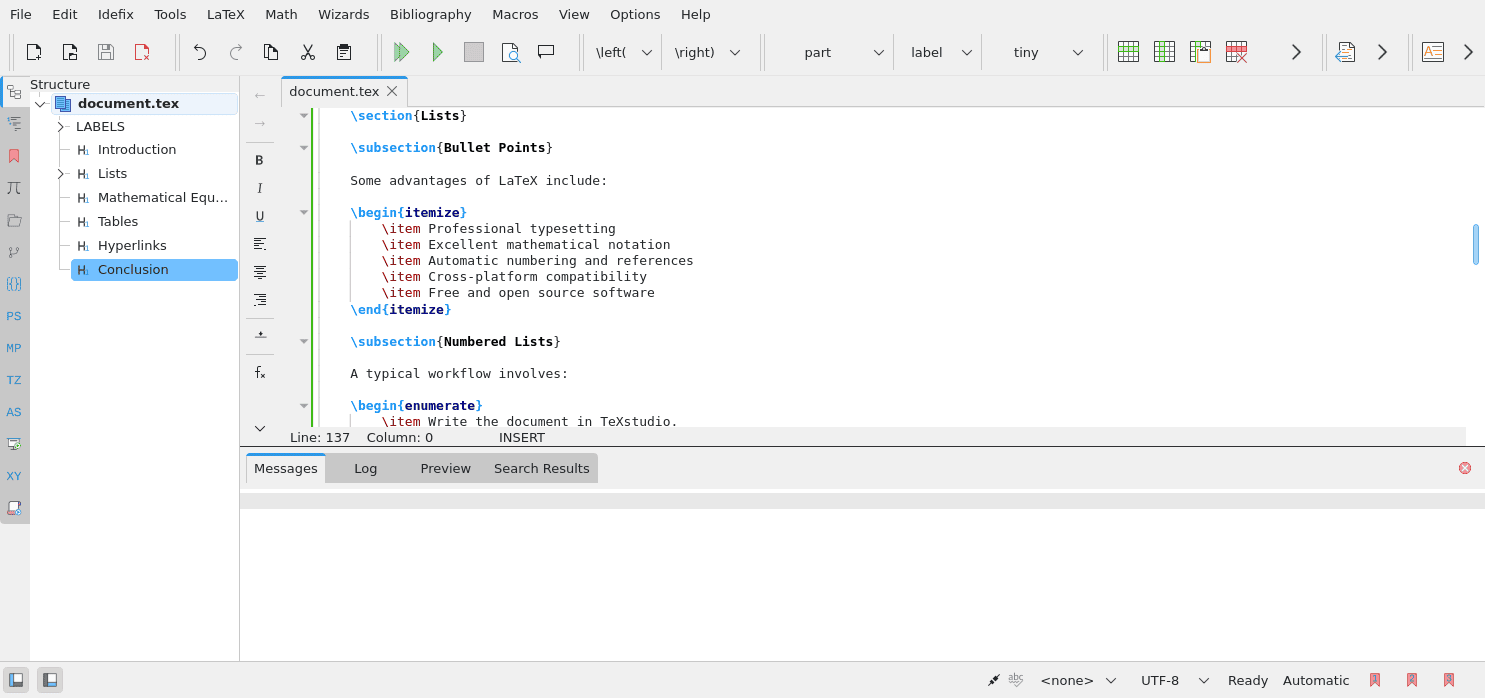Compile with the single green arrow
This screenshot has height=698, width=1485.
point(437,52)
